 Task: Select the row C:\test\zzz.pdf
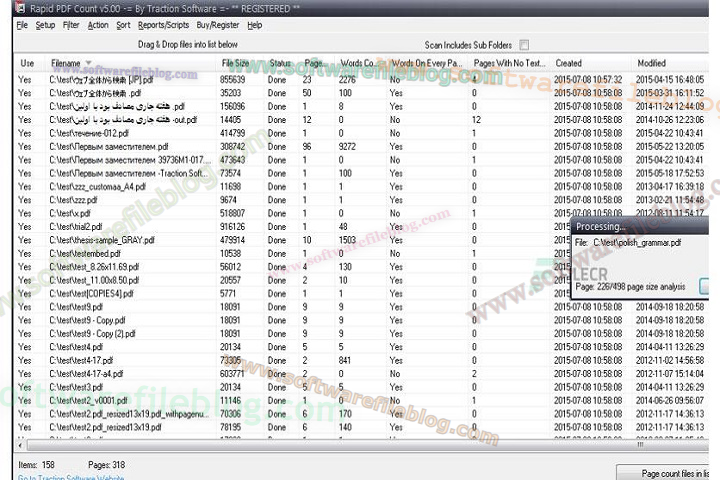point(362,200)
